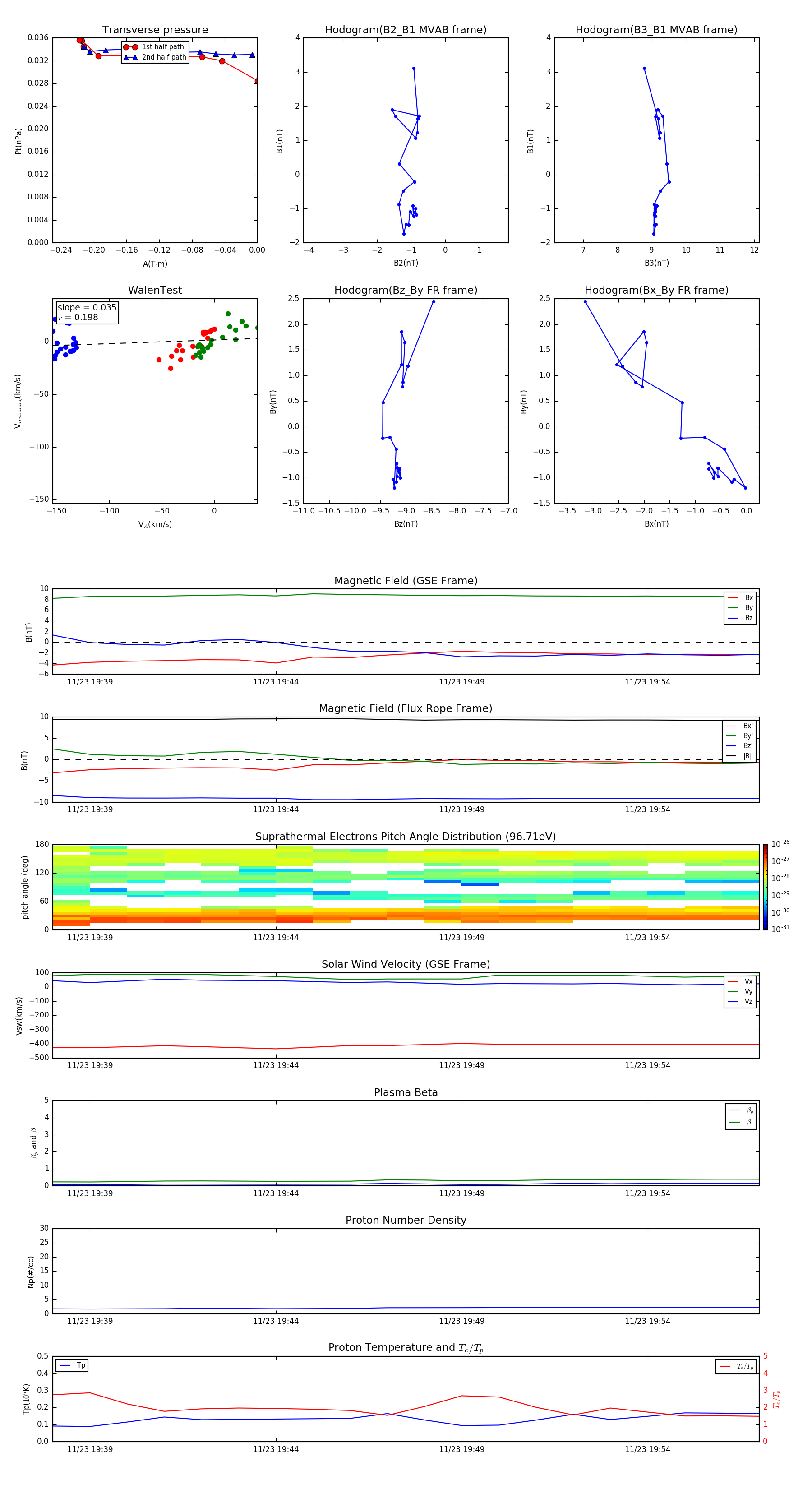812x1489 pixels.
Task: Click the 'Pt(nPa)' y-axis label
Action: pyautogui.click(x=18, y=141)
